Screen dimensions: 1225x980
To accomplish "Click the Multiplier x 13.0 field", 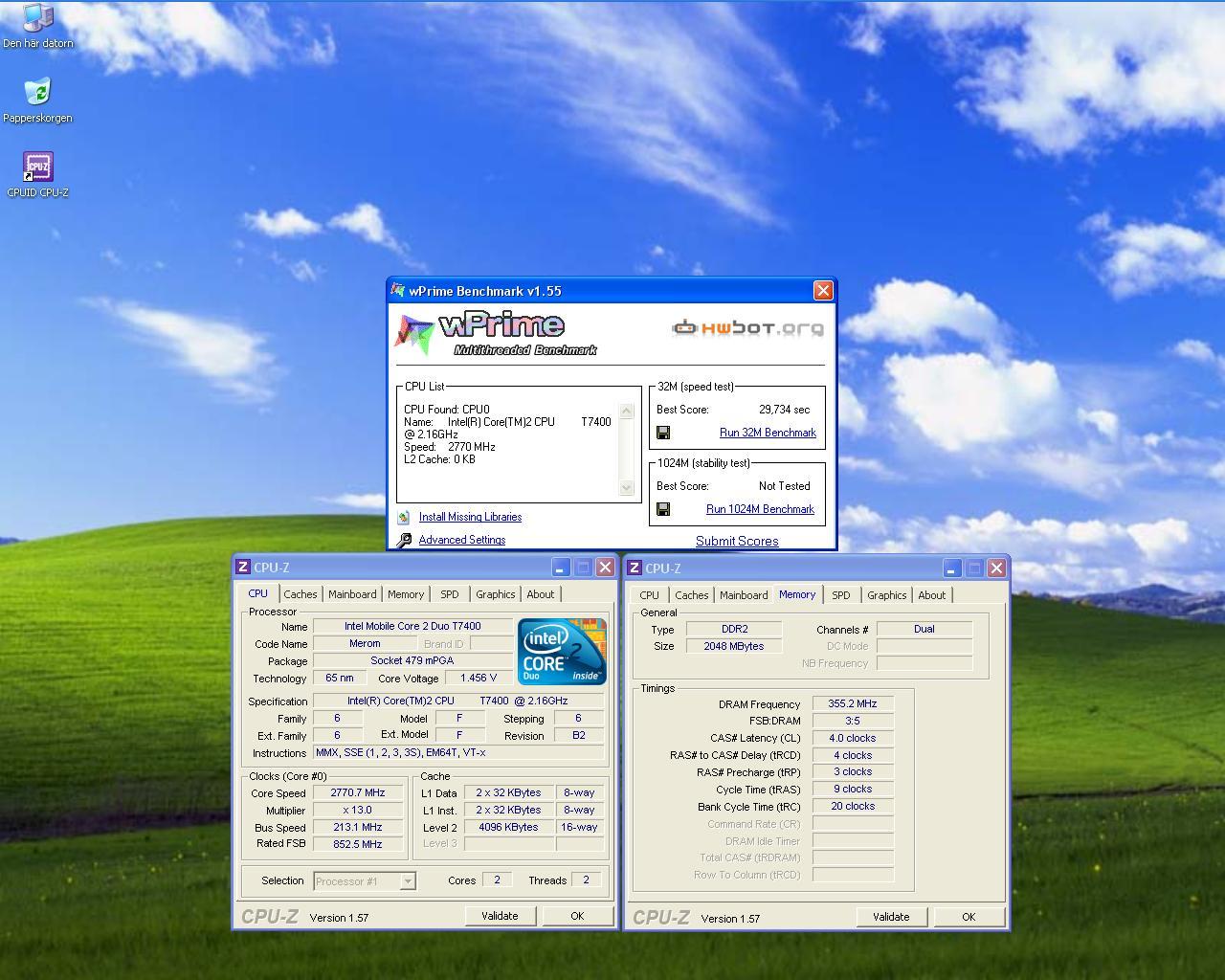I will (358, 811).
